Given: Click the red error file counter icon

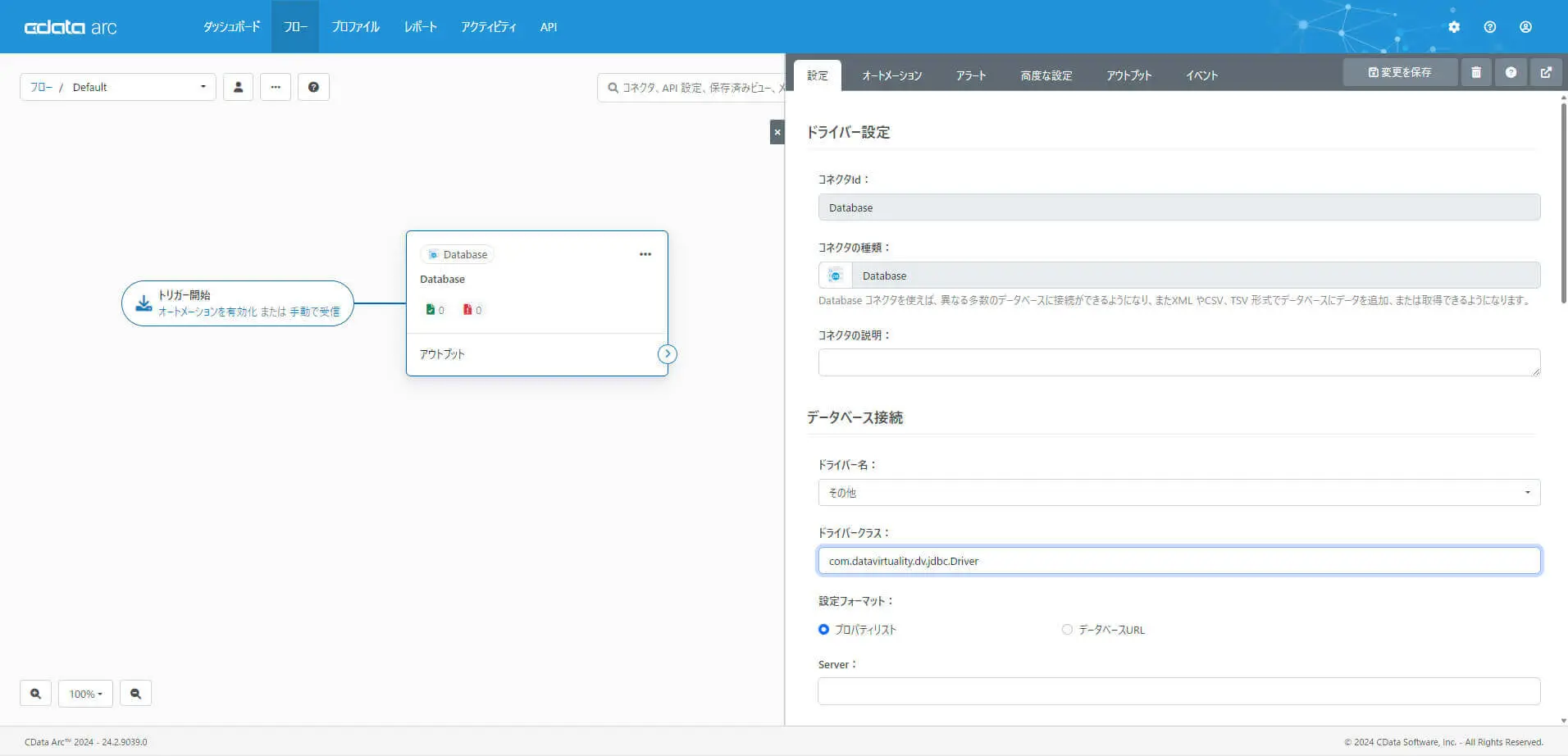Looking at the screenshot, I should point(467,310).
